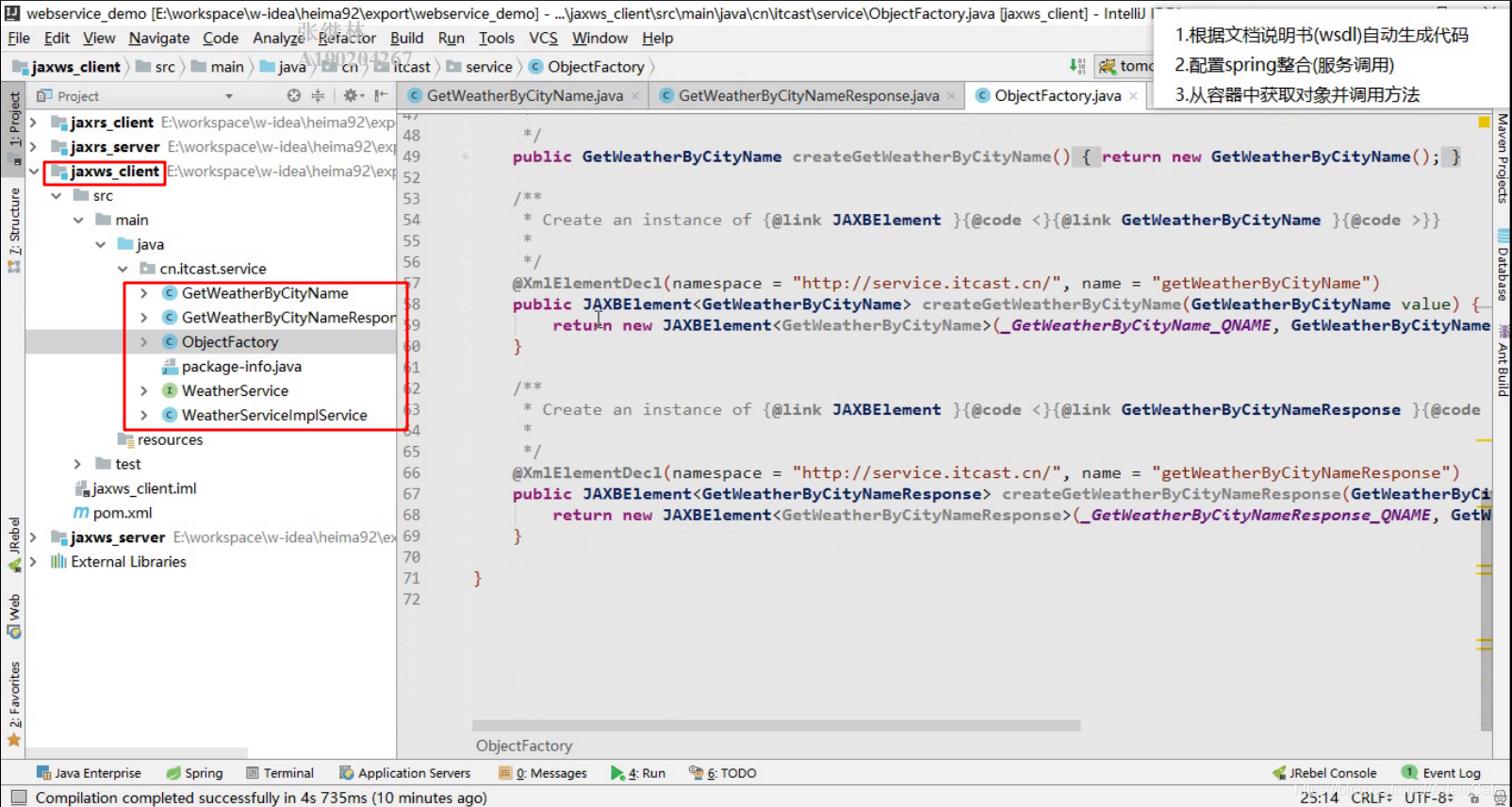Click the External Libraries icon
Image resolution: width=1512 pixels, height=807 pixels.
[58, 562]
